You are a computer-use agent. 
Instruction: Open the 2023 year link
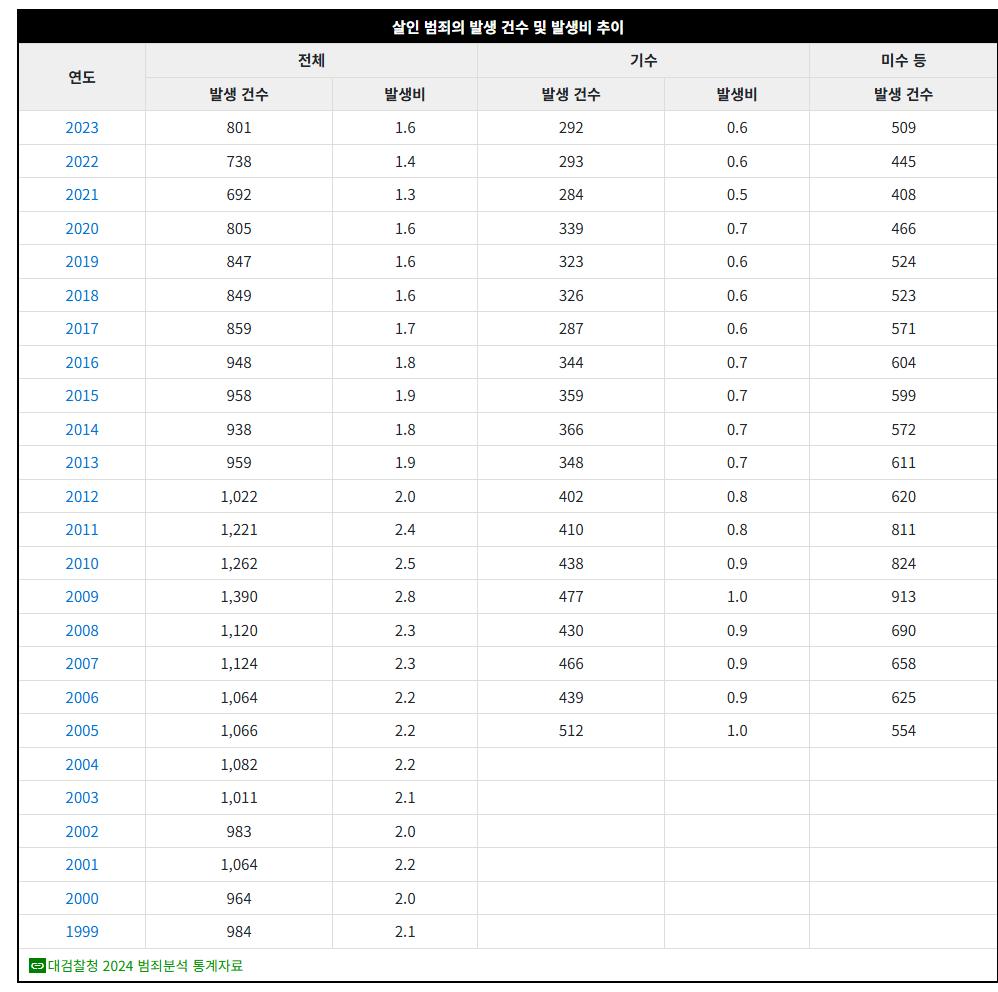82,128
